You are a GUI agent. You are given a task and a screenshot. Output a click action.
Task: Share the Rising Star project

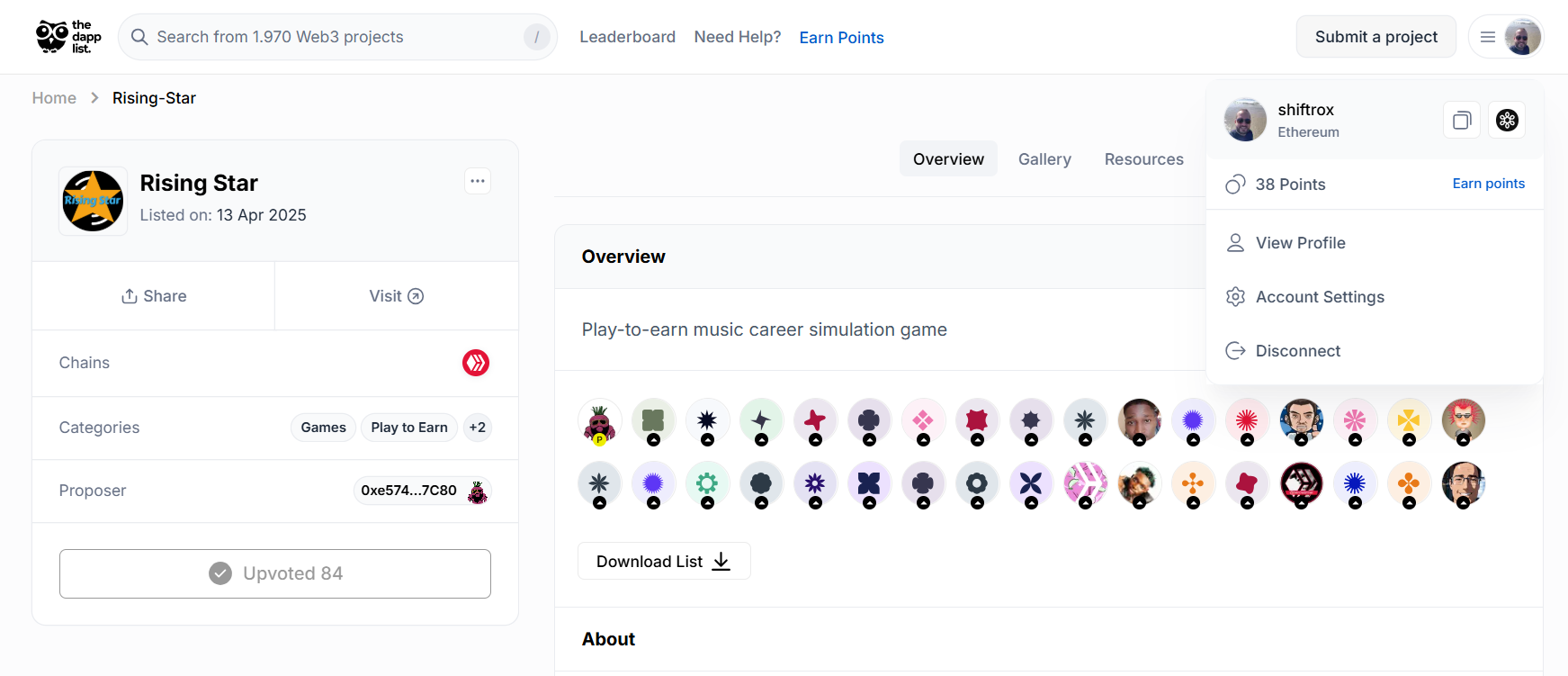pos(154,296)
